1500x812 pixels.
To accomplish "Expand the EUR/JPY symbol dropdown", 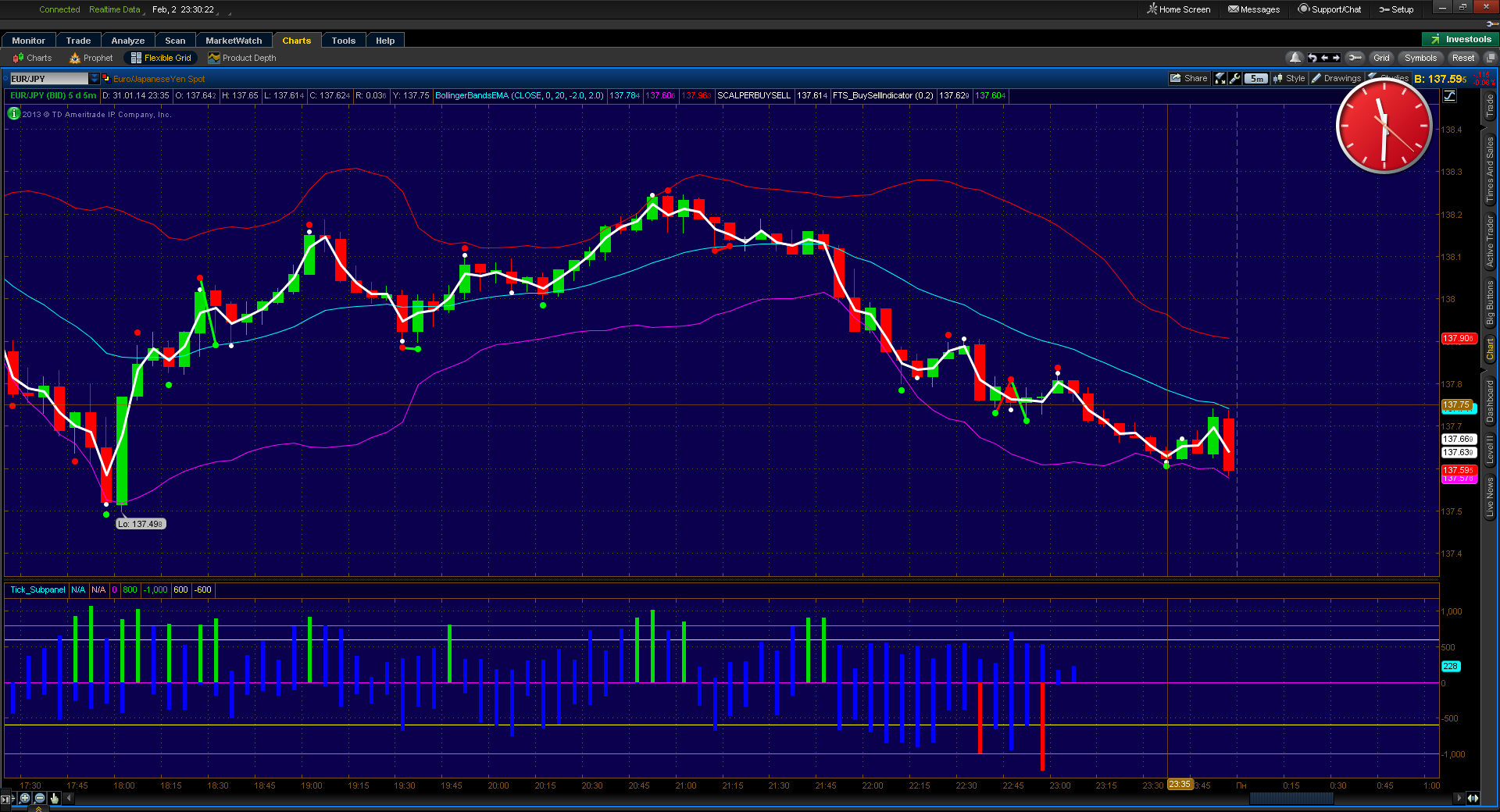I will tap(95, 79).
